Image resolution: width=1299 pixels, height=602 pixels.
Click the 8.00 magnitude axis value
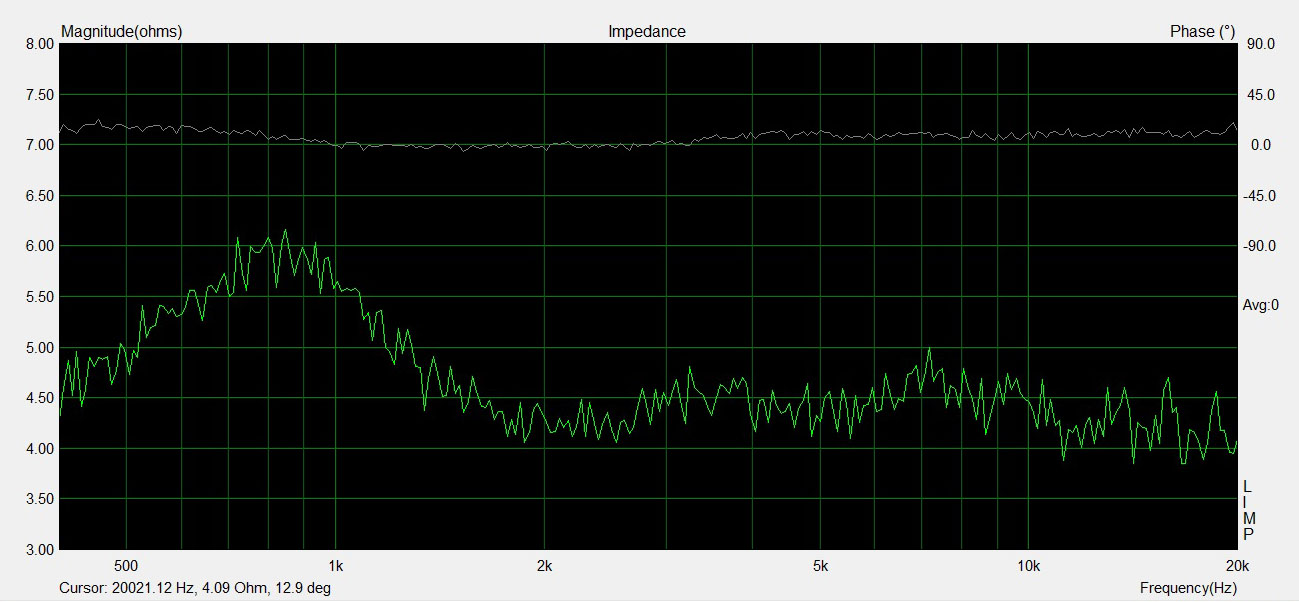[39, 44]
